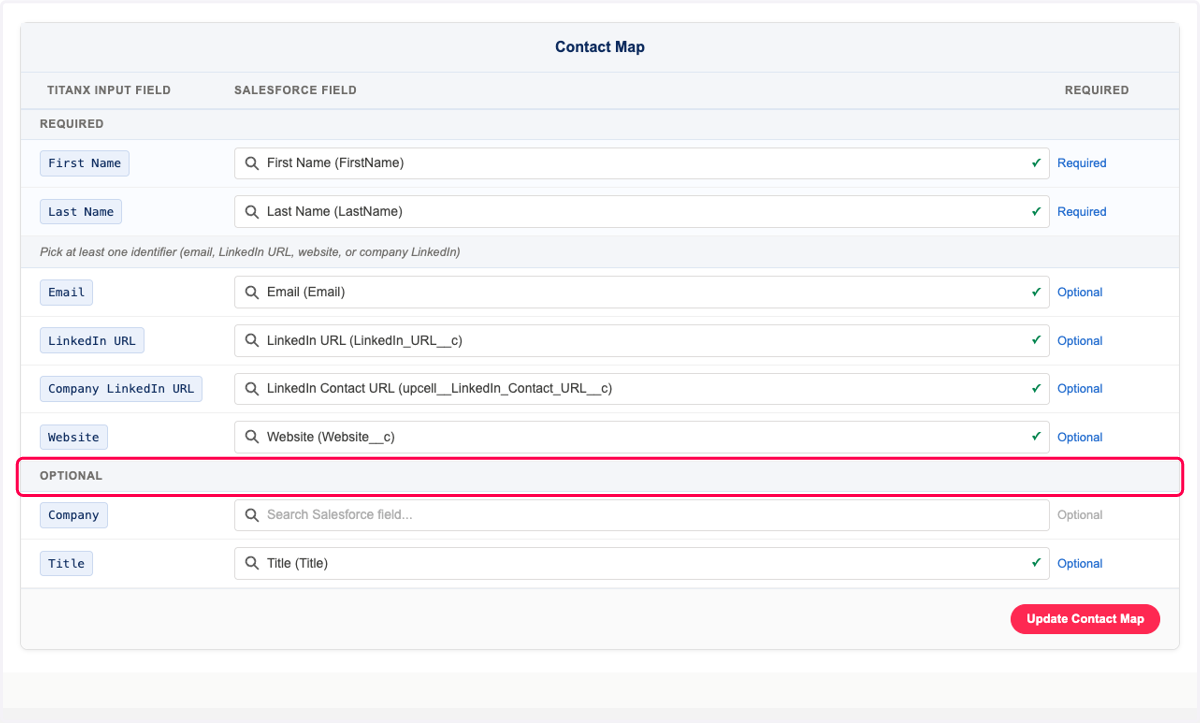Viewport: 1200px width, 723px height.
Task: Click the Update Contact Map button
Action: click(1085, 619)
